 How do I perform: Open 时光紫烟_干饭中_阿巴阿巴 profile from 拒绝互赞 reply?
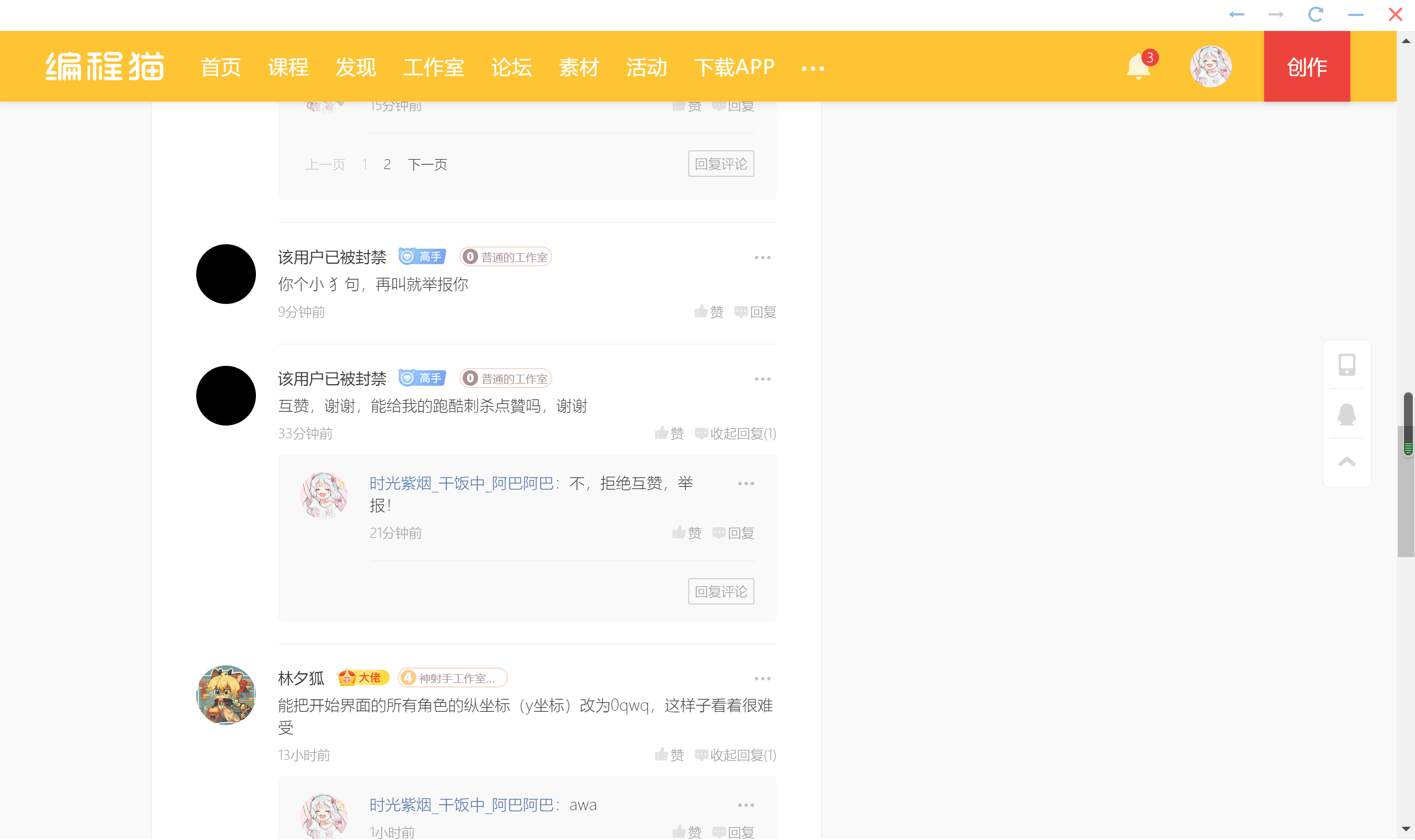(462, 484)
